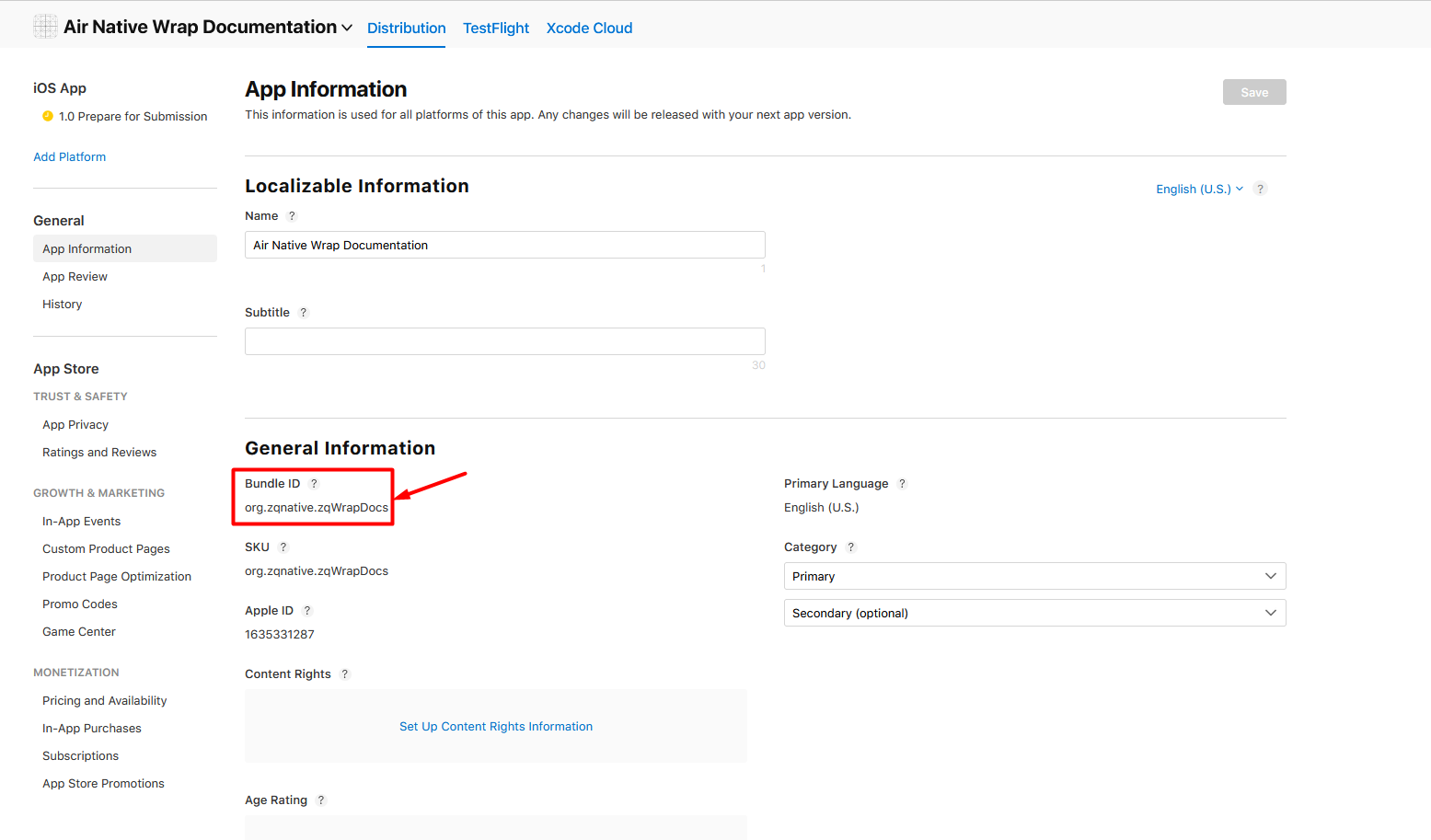Open the English (U.S.) localization dropdown
Screen dimensions: 1431x840
[1199, 189]
